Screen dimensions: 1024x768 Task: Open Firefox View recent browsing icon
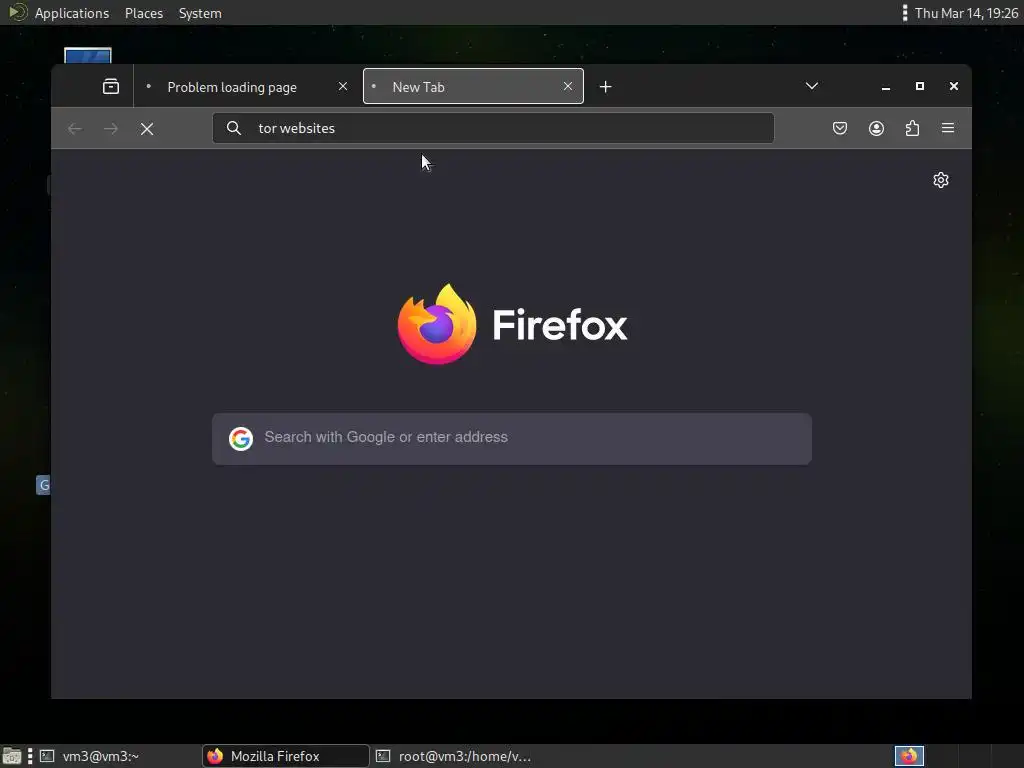point(111,86)
